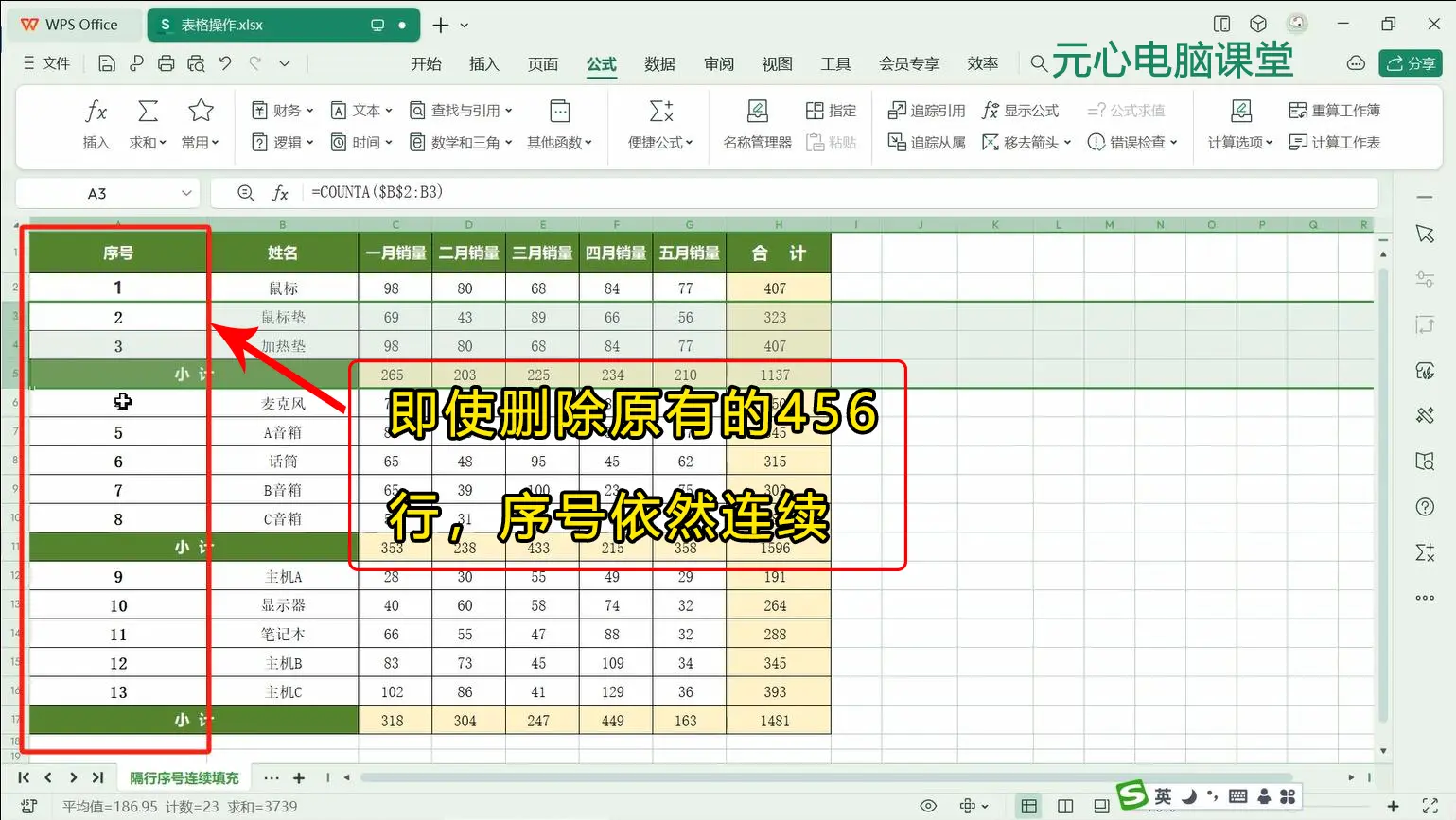Expand the Other functions (其他函数) dropdown

point(559,142)
